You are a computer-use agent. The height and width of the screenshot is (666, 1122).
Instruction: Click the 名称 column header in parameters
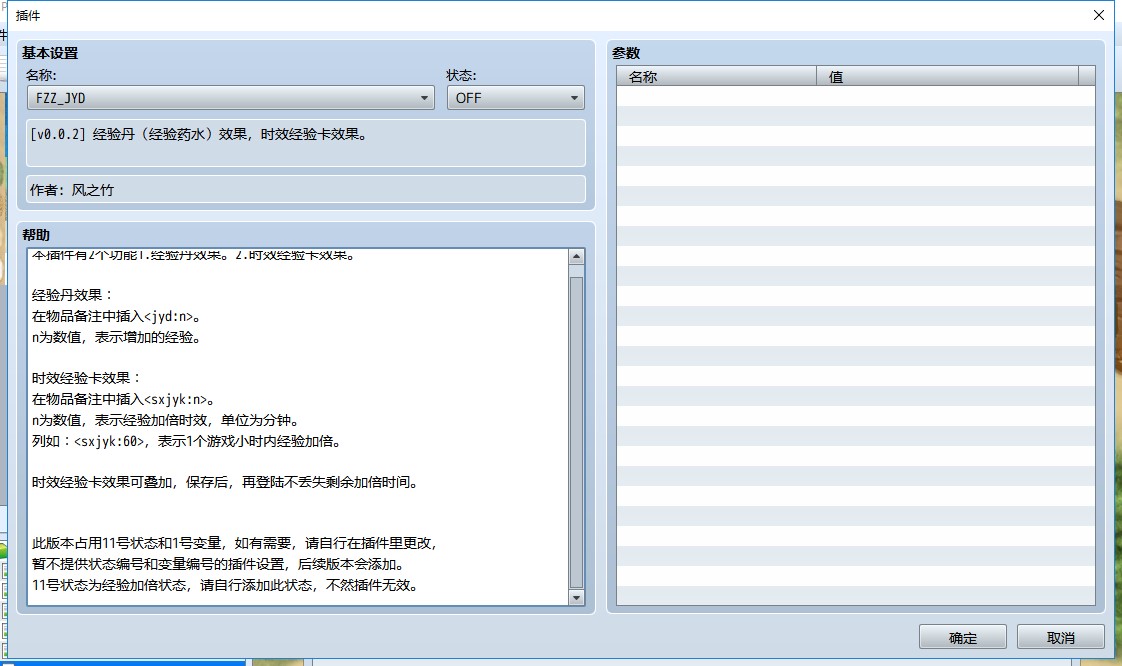coord(716,77)
